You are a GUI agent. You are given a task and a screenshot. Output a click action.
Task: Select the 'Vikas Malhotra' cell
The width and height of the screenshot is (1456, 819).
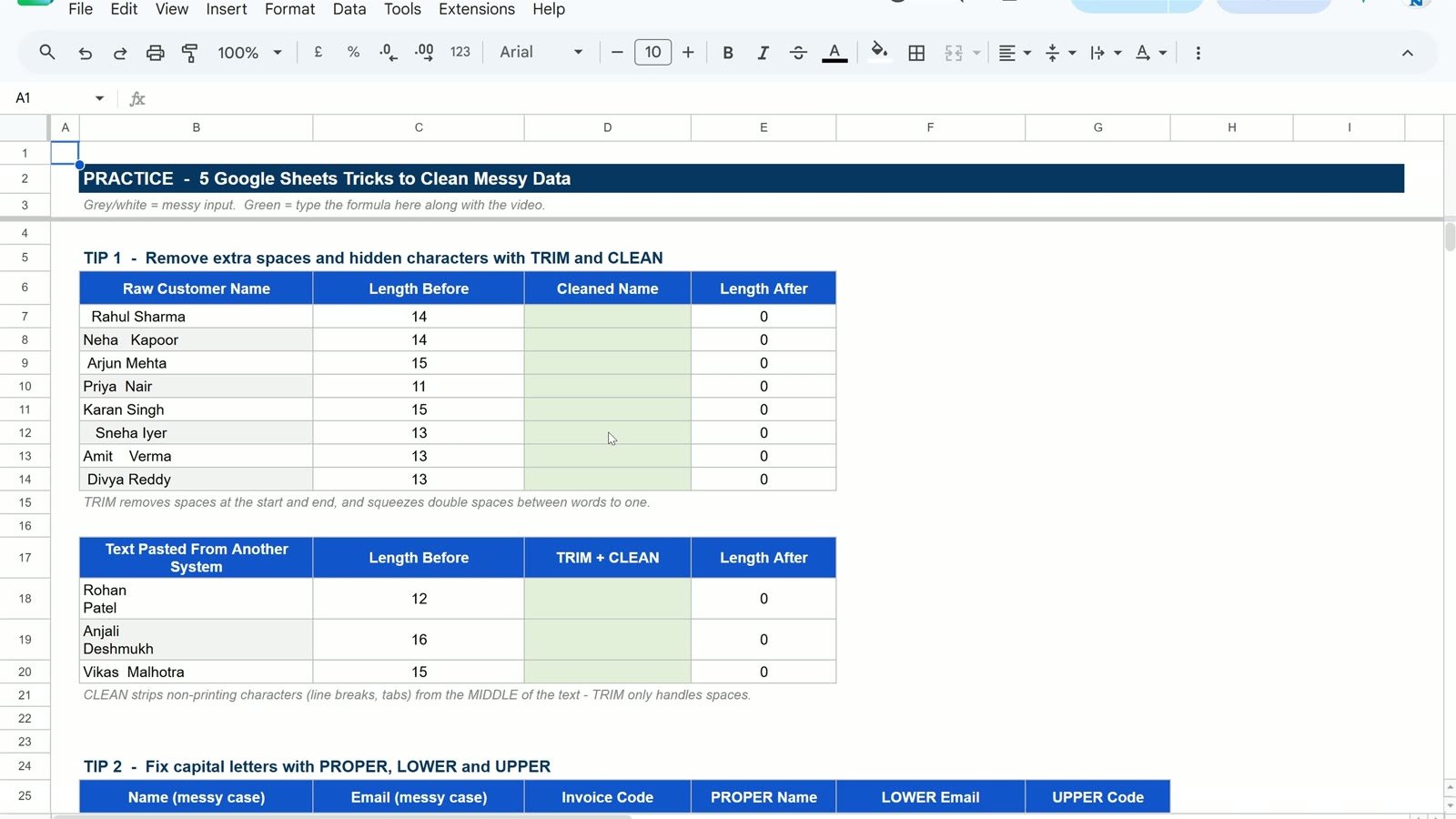[196, 672]
